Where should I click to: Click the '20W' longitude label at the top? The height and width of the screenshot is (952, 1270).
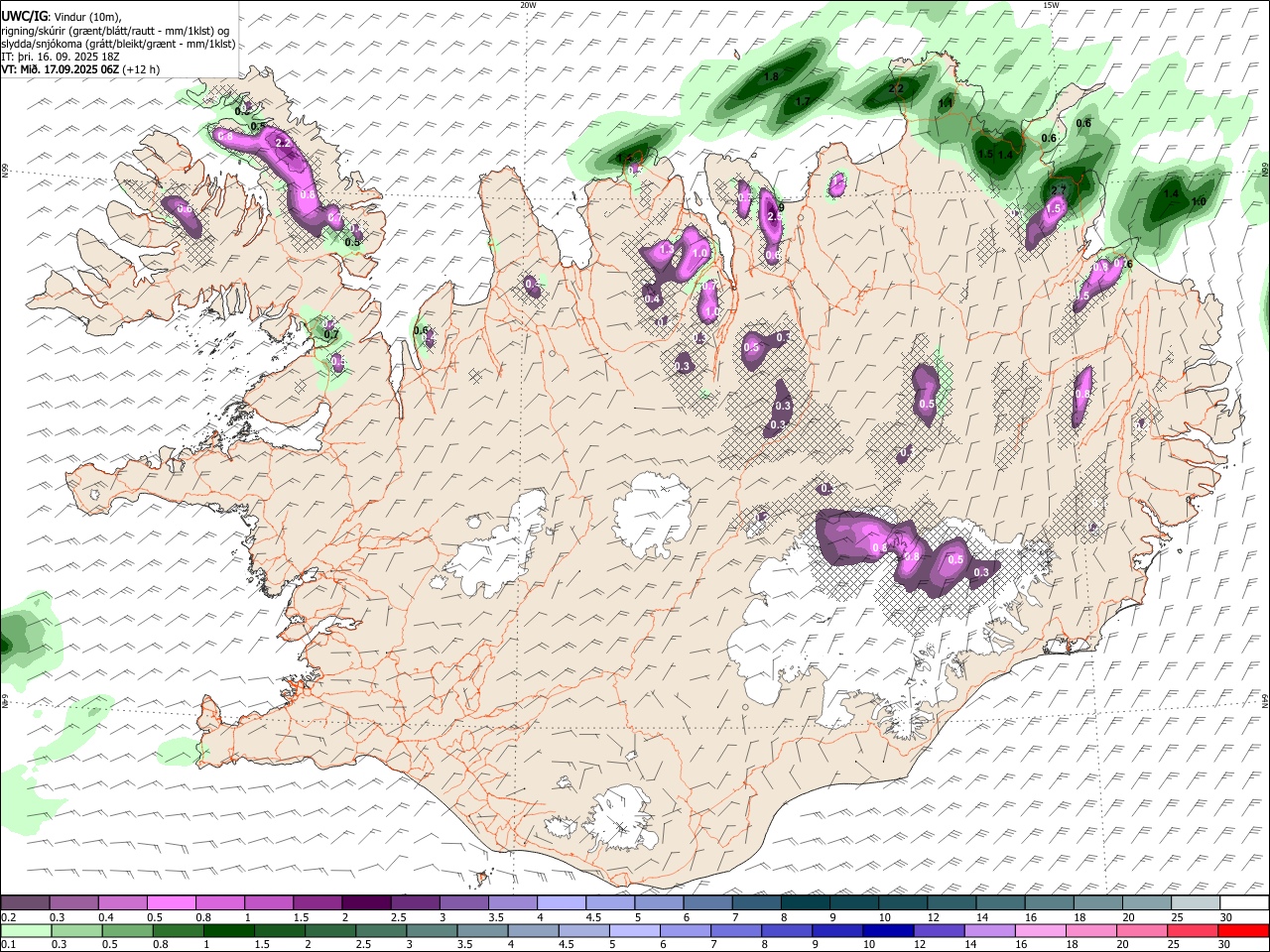click(x=528, y=5)
